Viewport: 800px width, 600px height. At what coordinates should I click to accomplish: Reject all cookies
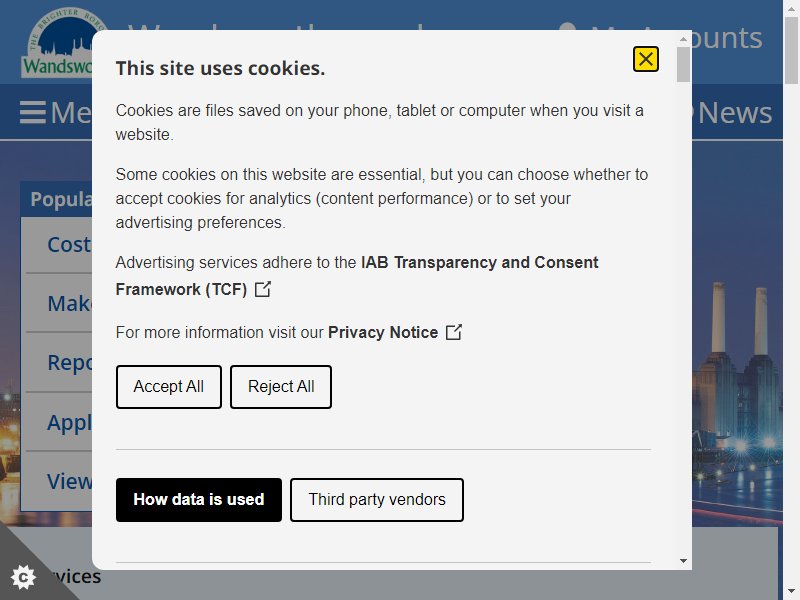pyautogui.click(x=281, y=387)
